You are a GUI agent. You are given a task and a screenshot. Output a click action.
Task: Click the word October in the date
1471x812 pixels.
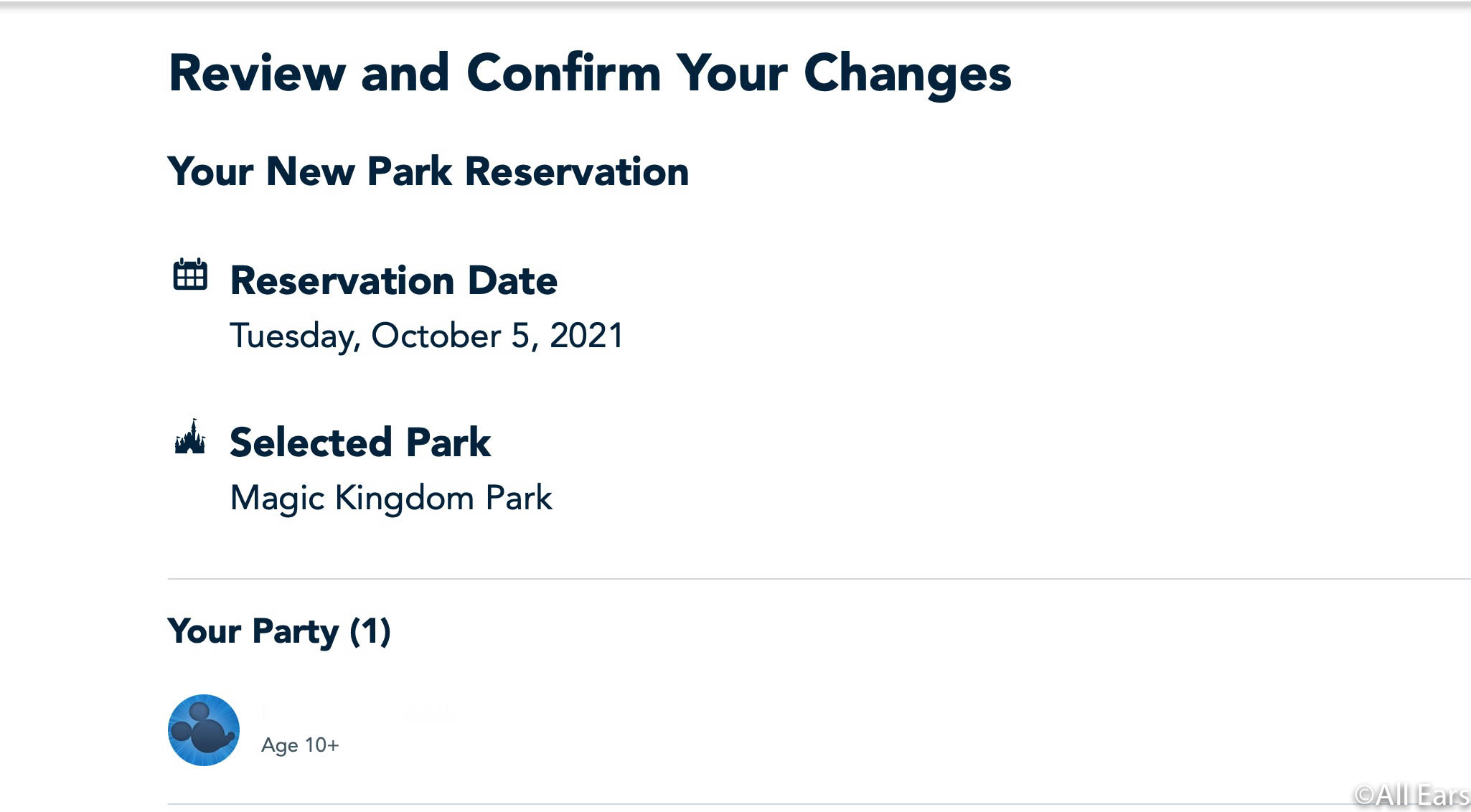436,336
